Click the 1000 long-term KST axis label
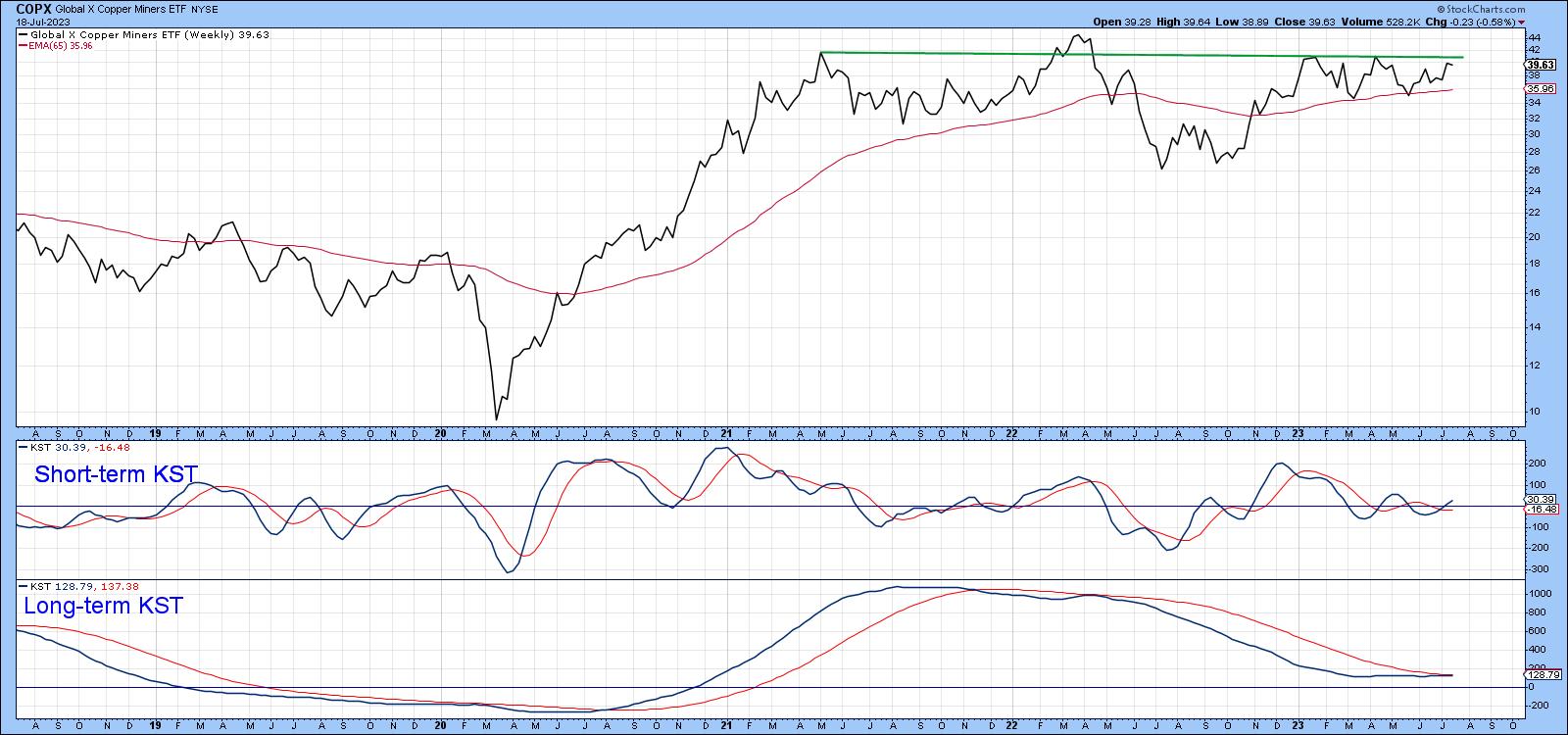The height and width of the screenshot is (735, 1568). click(1539, 594)
